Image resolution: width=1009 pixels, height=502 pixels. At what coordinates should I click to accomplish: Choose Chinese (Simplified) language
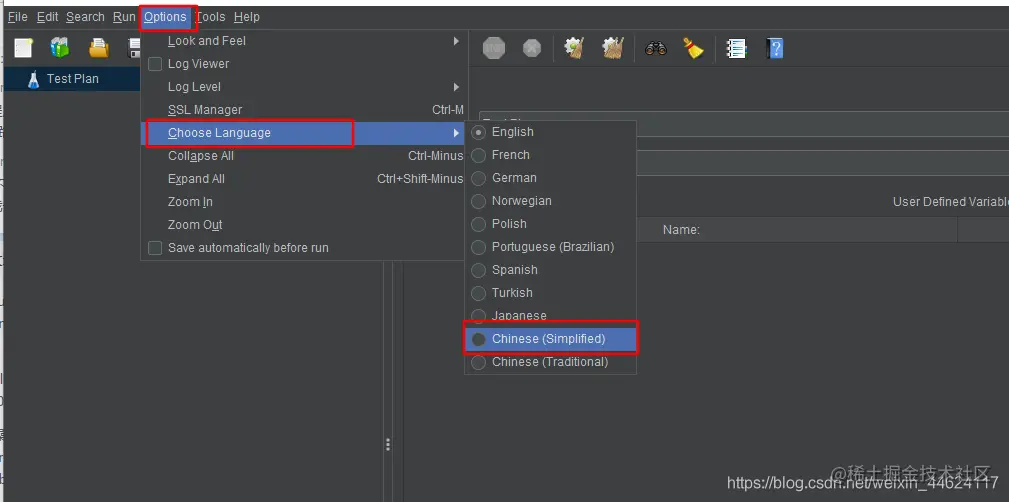pos(550,339)
